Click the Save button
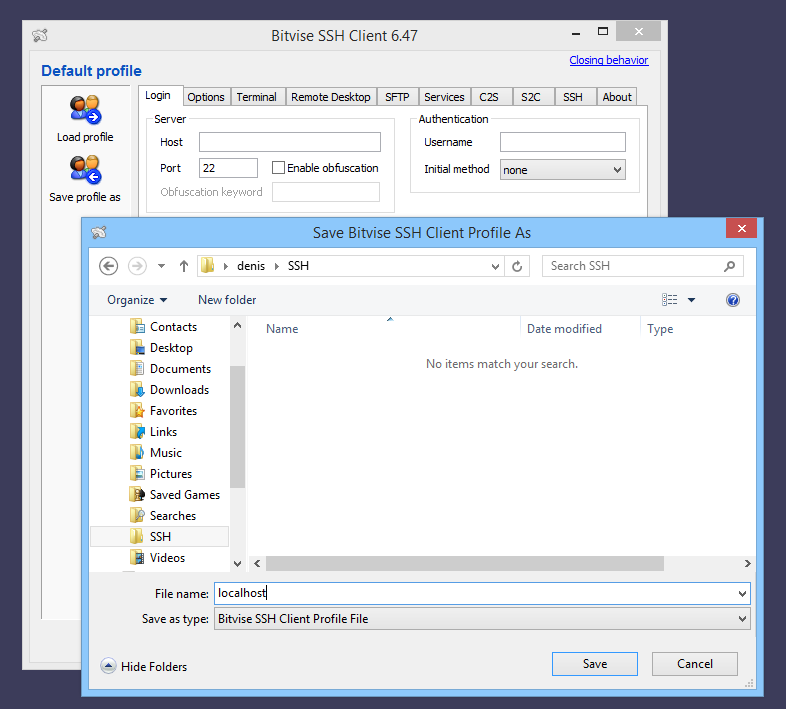The width and height of the screenshot is (786, 709). coord(595,664)
